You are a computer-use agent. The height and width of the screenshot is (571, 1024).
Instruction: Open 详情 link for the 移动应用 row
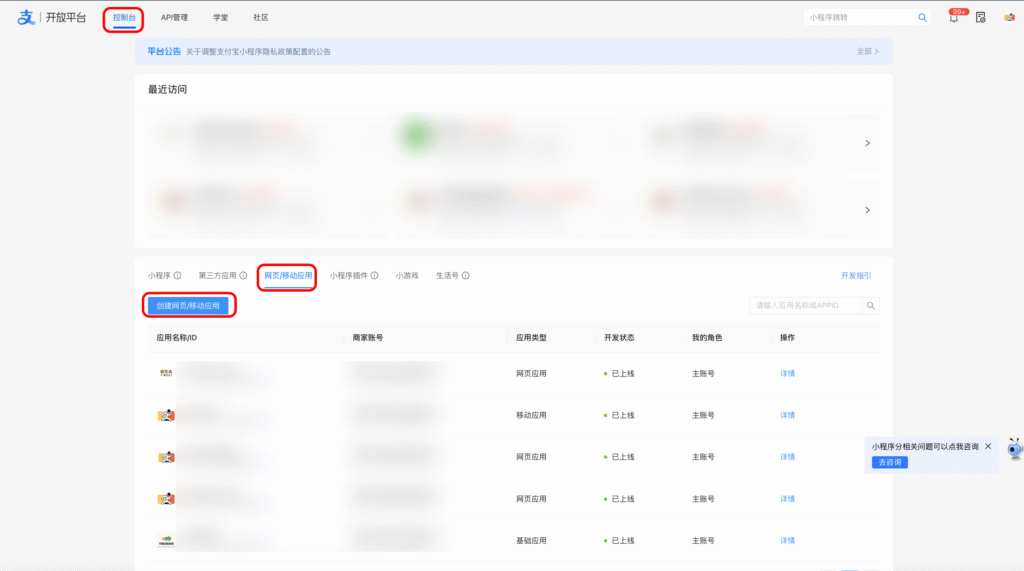(787, 415)
